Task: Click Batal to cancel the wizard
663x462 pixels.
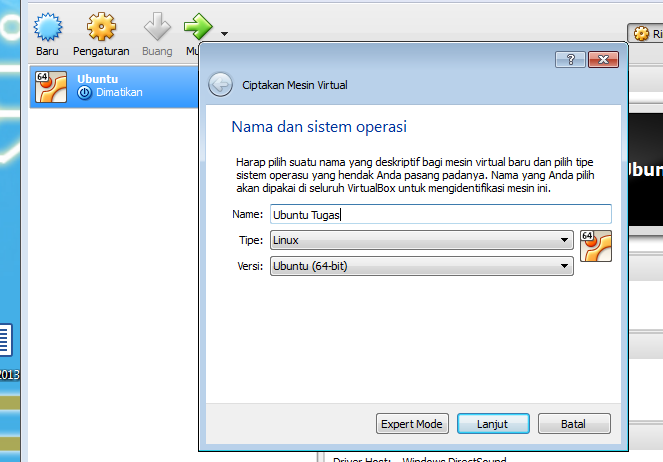Action: click(x=574, y=424)
